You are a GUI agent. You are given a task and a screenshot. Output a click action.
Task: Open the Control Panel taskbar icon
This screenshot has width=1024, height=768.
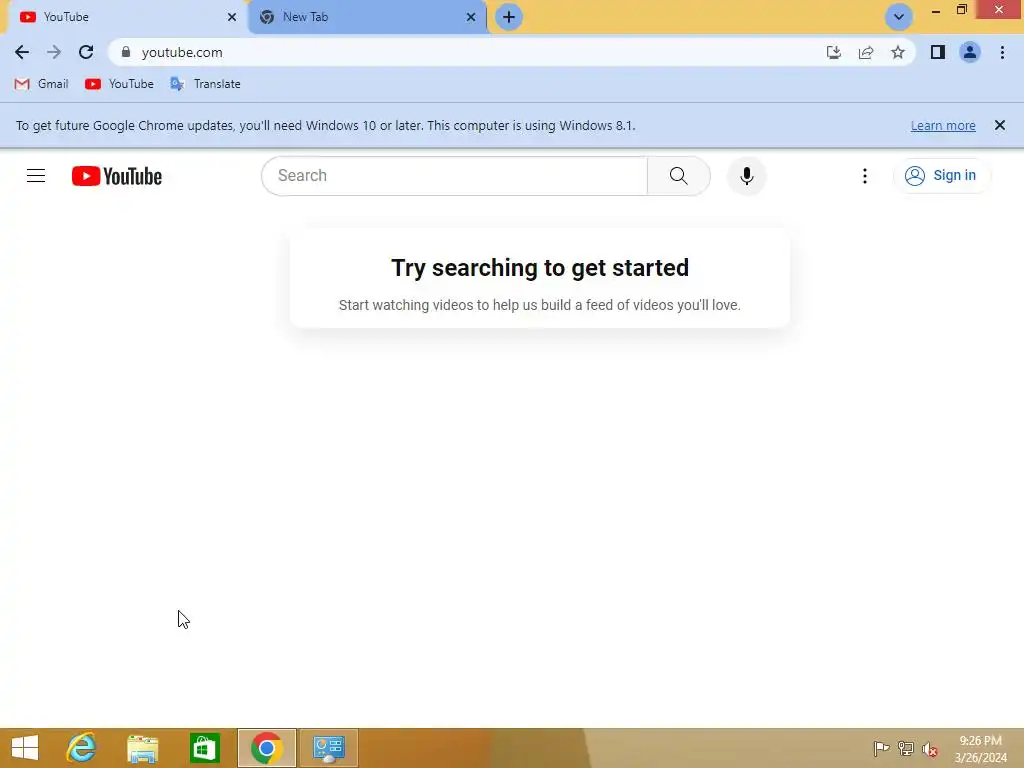point(328,748)
